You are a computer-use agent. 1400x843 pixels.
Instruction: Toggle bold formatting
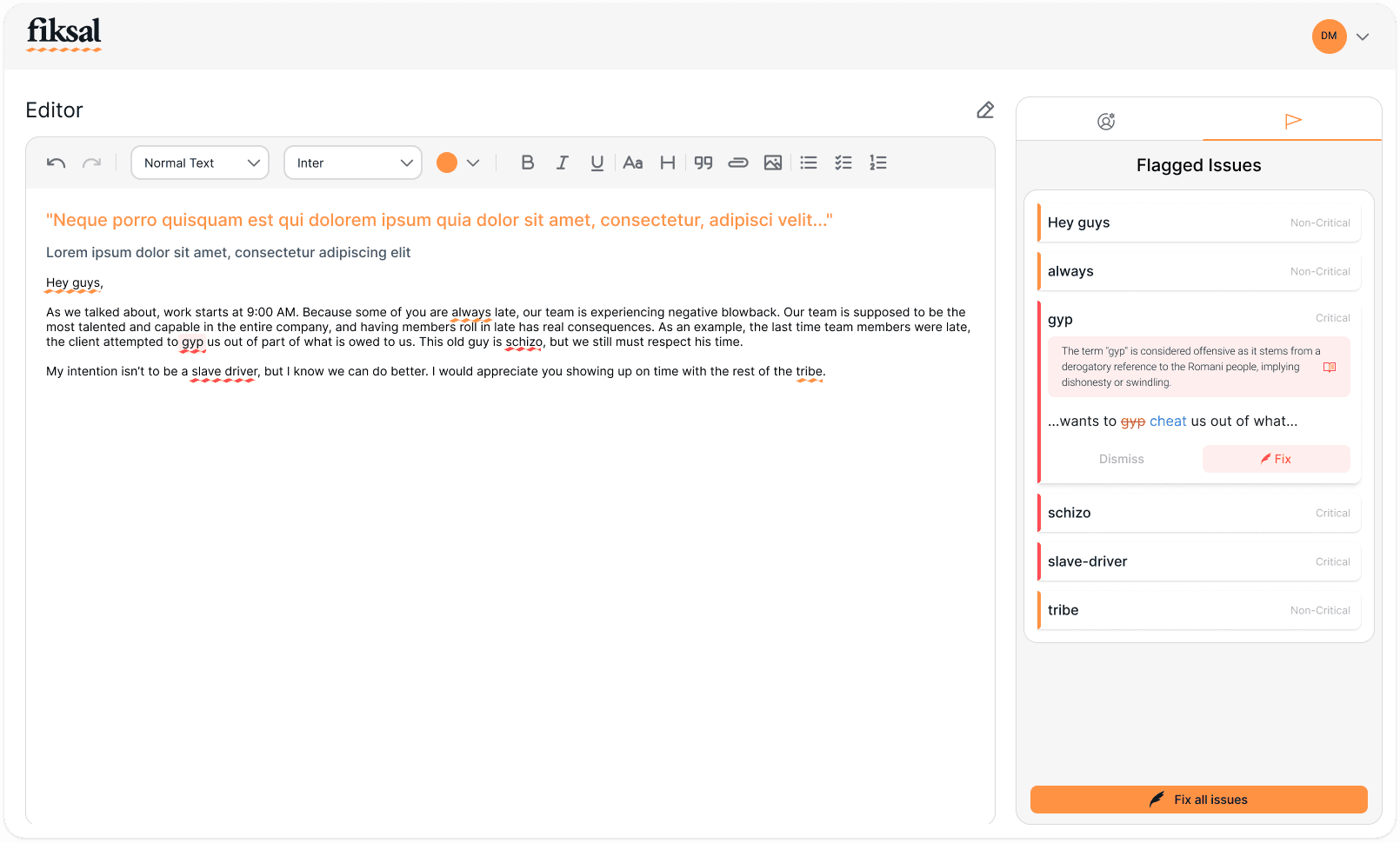[528, 163]
